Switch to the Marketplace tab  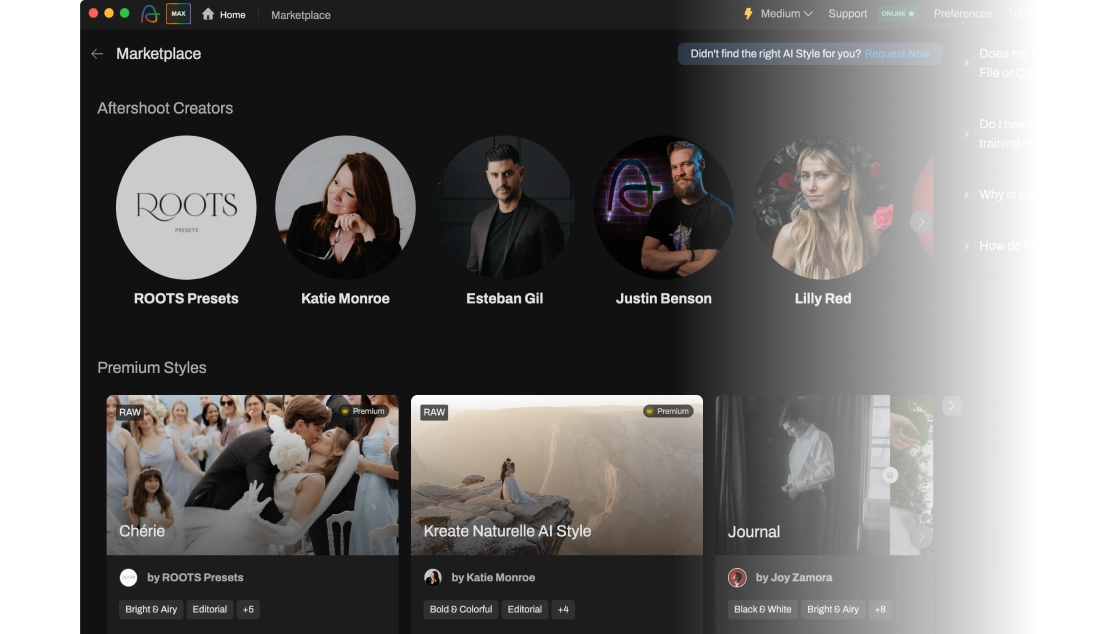[300, 15]
